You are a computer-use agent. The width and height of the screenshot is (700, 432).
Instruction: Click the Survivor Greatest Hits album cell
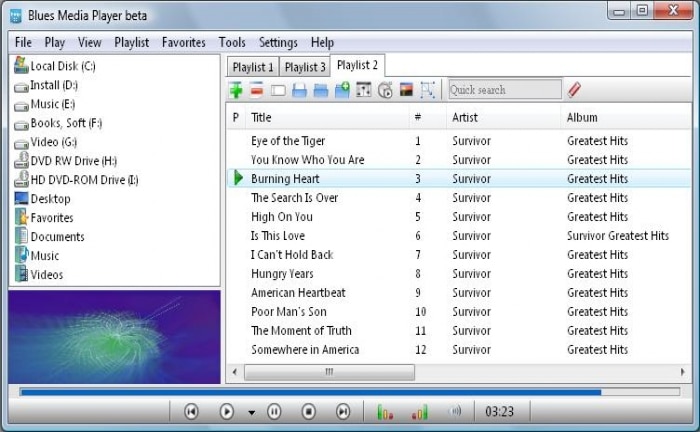[x=618, y=236]
